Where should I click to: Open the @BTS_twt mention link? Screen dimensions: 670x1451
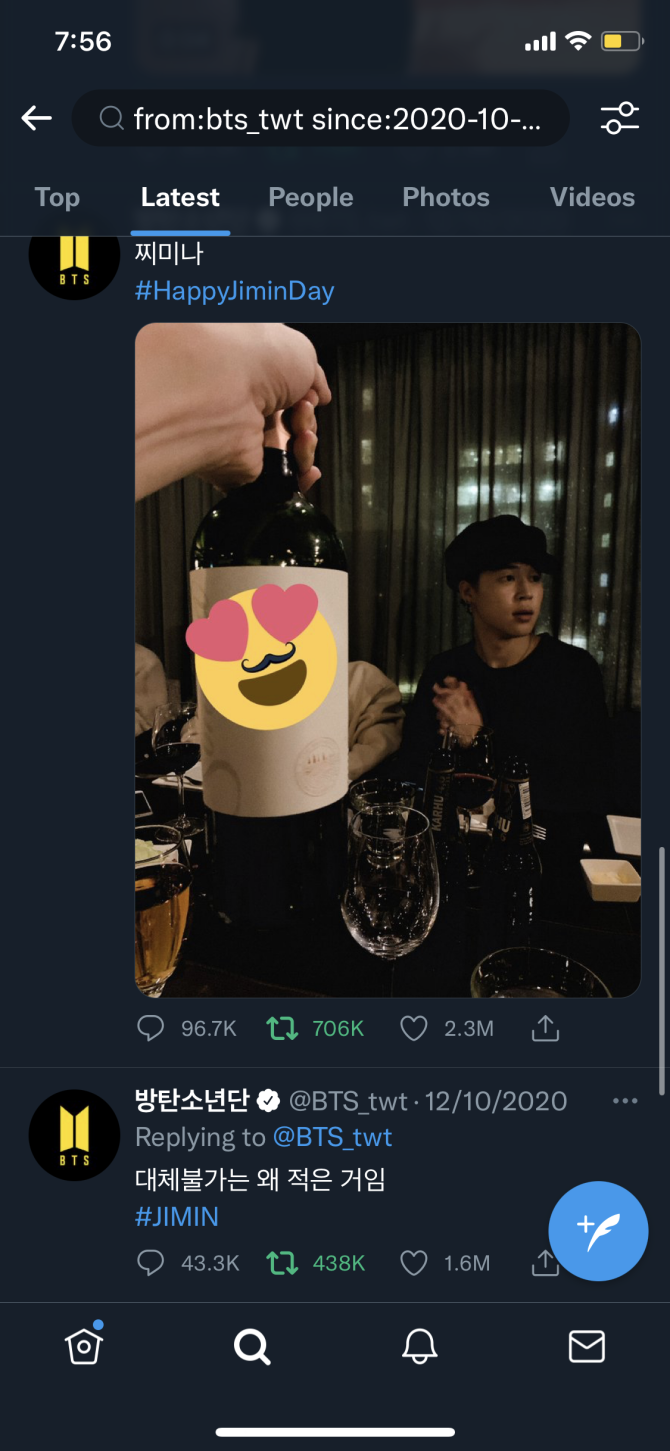[x=332, y=1137]
